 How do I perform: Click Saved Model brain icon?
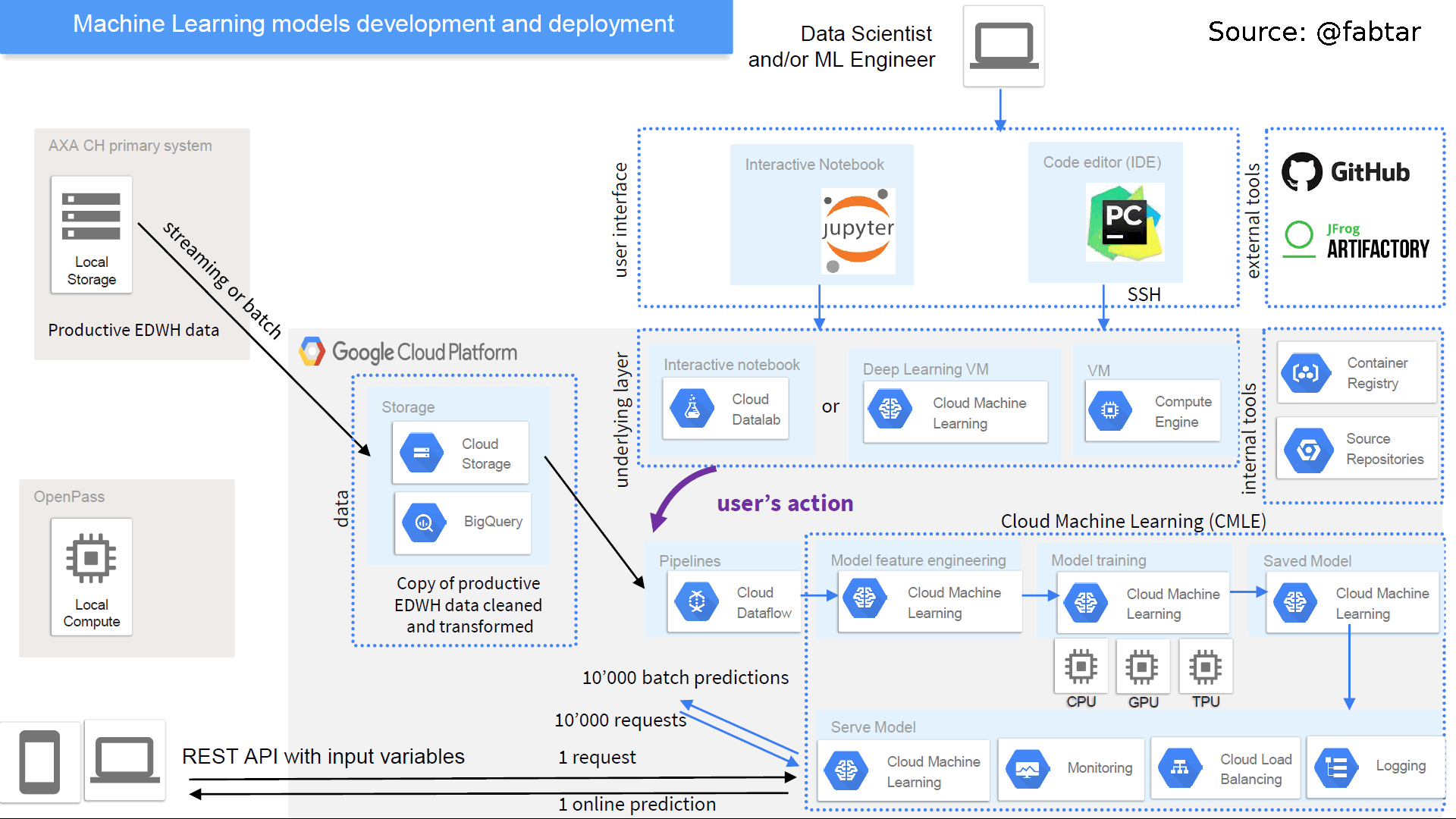1295,602
